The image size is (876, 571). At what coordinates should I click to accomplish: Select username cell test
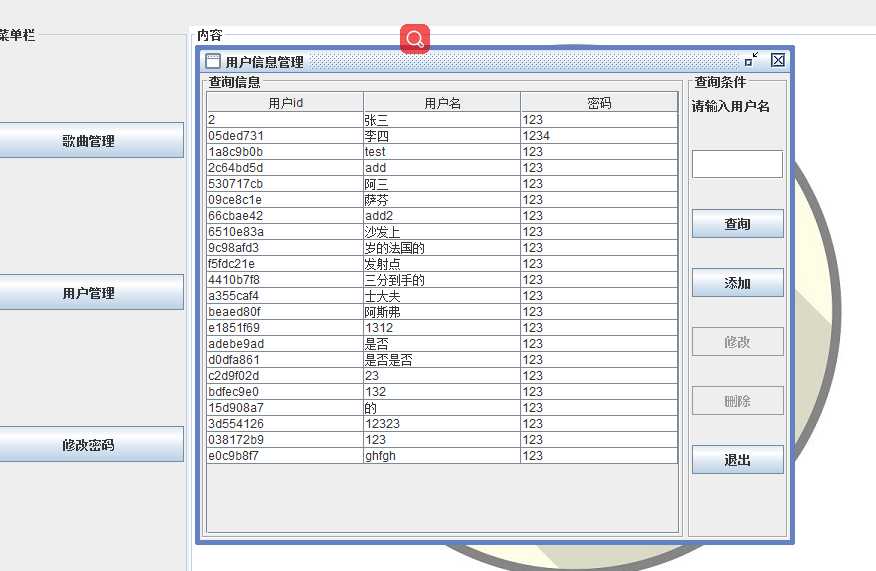tap(442, 152)
